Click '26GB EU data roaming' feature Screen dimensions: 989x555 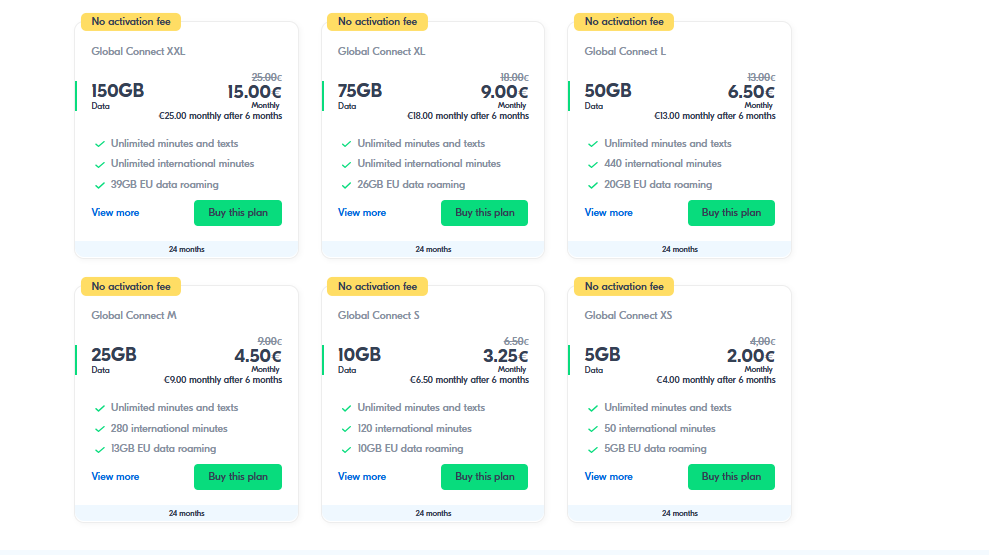[x=411, y=185]
